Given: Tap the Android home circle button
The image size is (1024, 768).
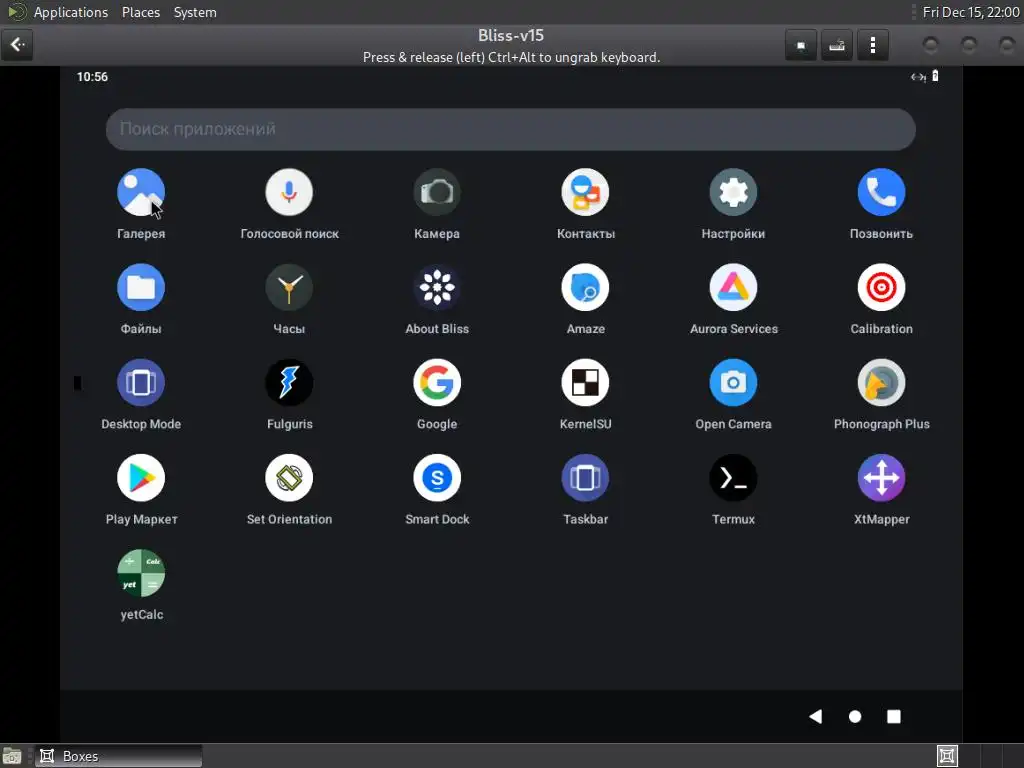Looking at the screenshot, I should tap(855, 716).
